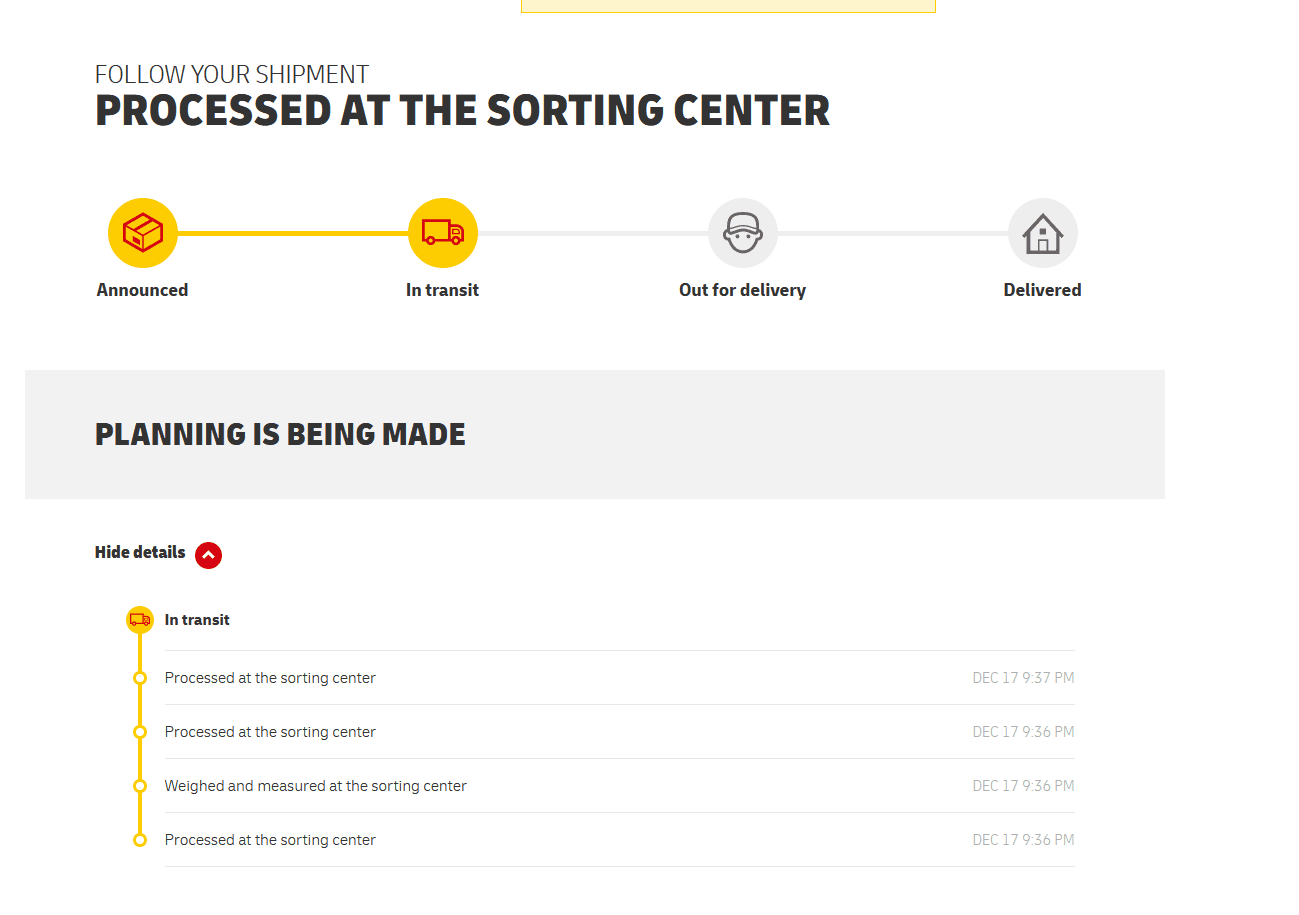
Task: Click the progress bar between Announced and In transit
Action: point(293,233)
